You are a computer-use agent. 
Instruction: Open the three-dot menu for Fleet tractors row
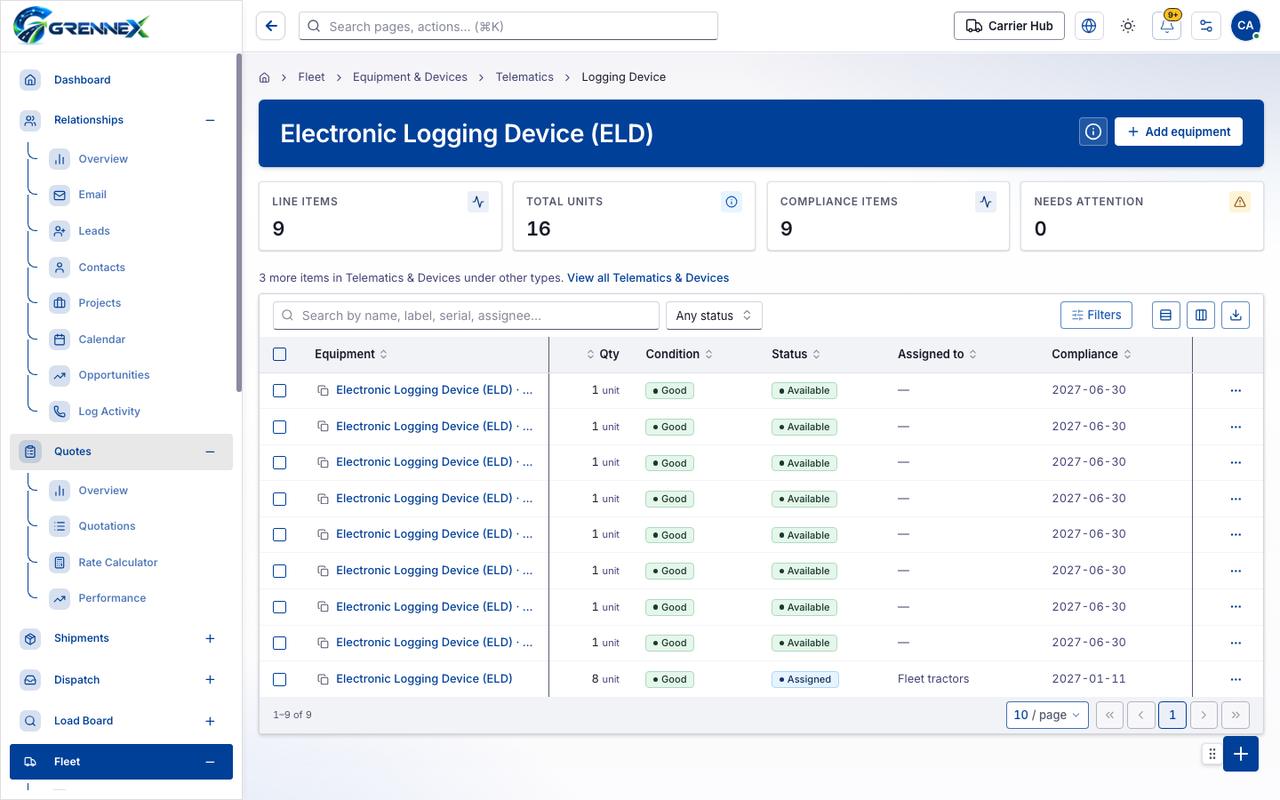pyautogui.click(x=1235, y=679)
